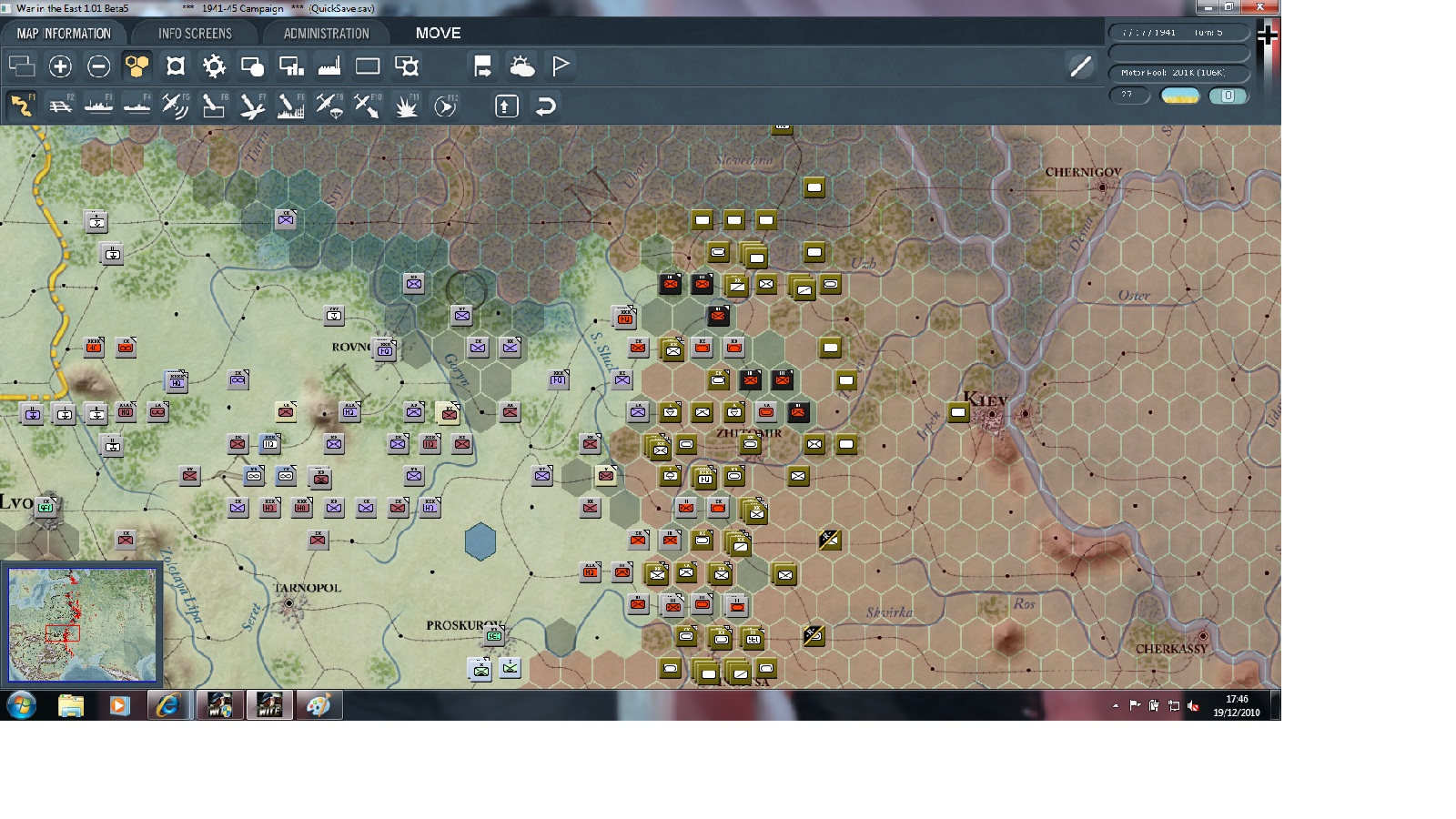This screenshot has width=1456, height=819.
Task: Select the F10 air transfer icon
Action: [x=368, y=106]
